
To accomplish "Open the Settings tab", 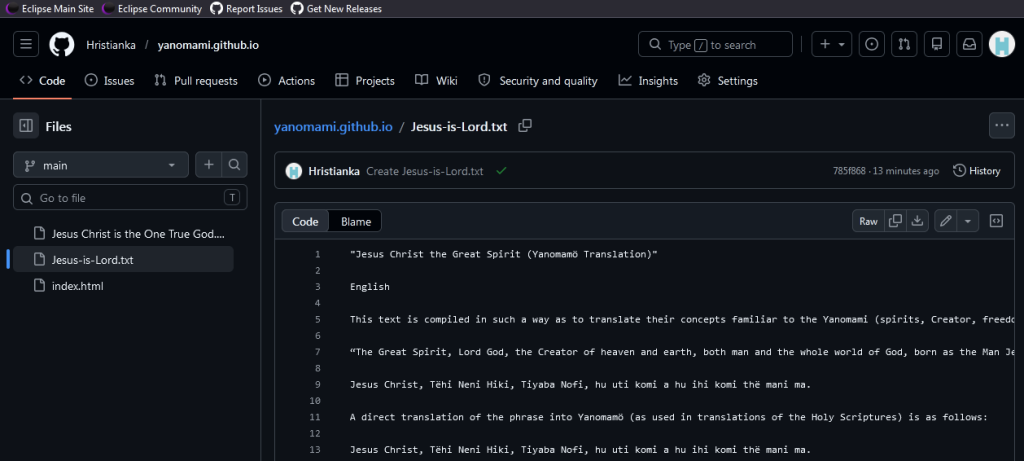I will click(728, 81).
